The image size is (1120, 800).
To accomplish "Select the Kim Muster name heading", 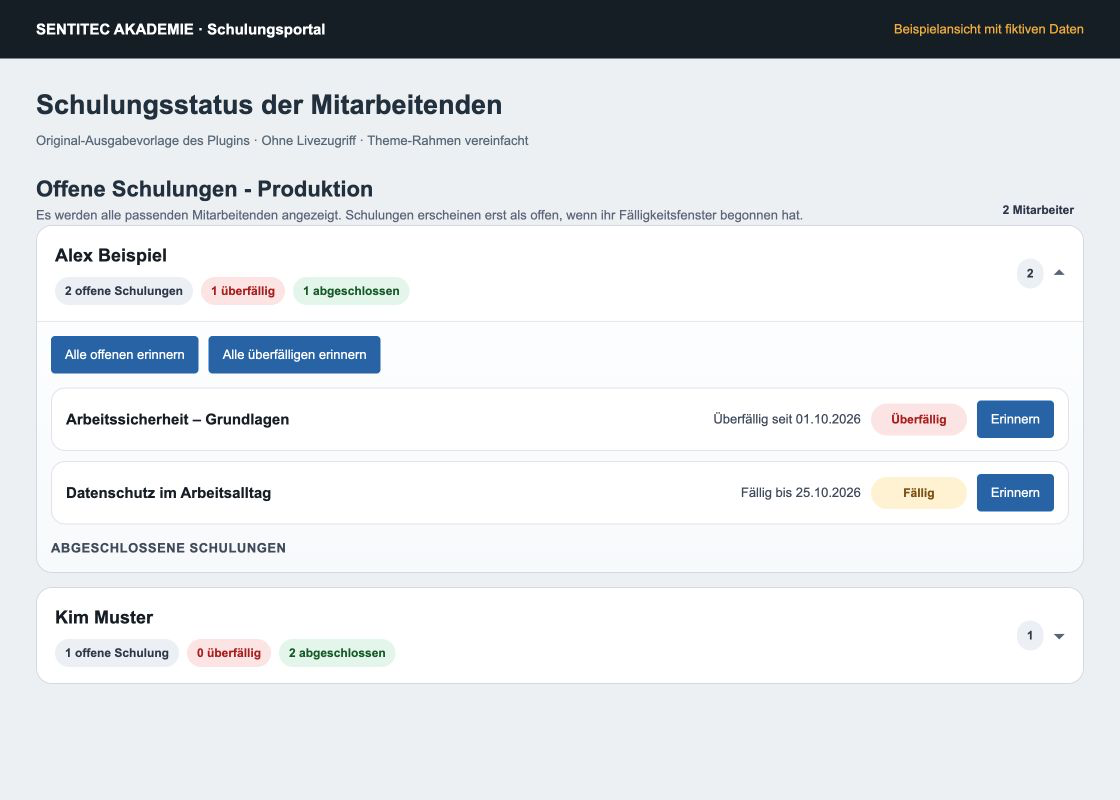I will click(x=104, y=618).
